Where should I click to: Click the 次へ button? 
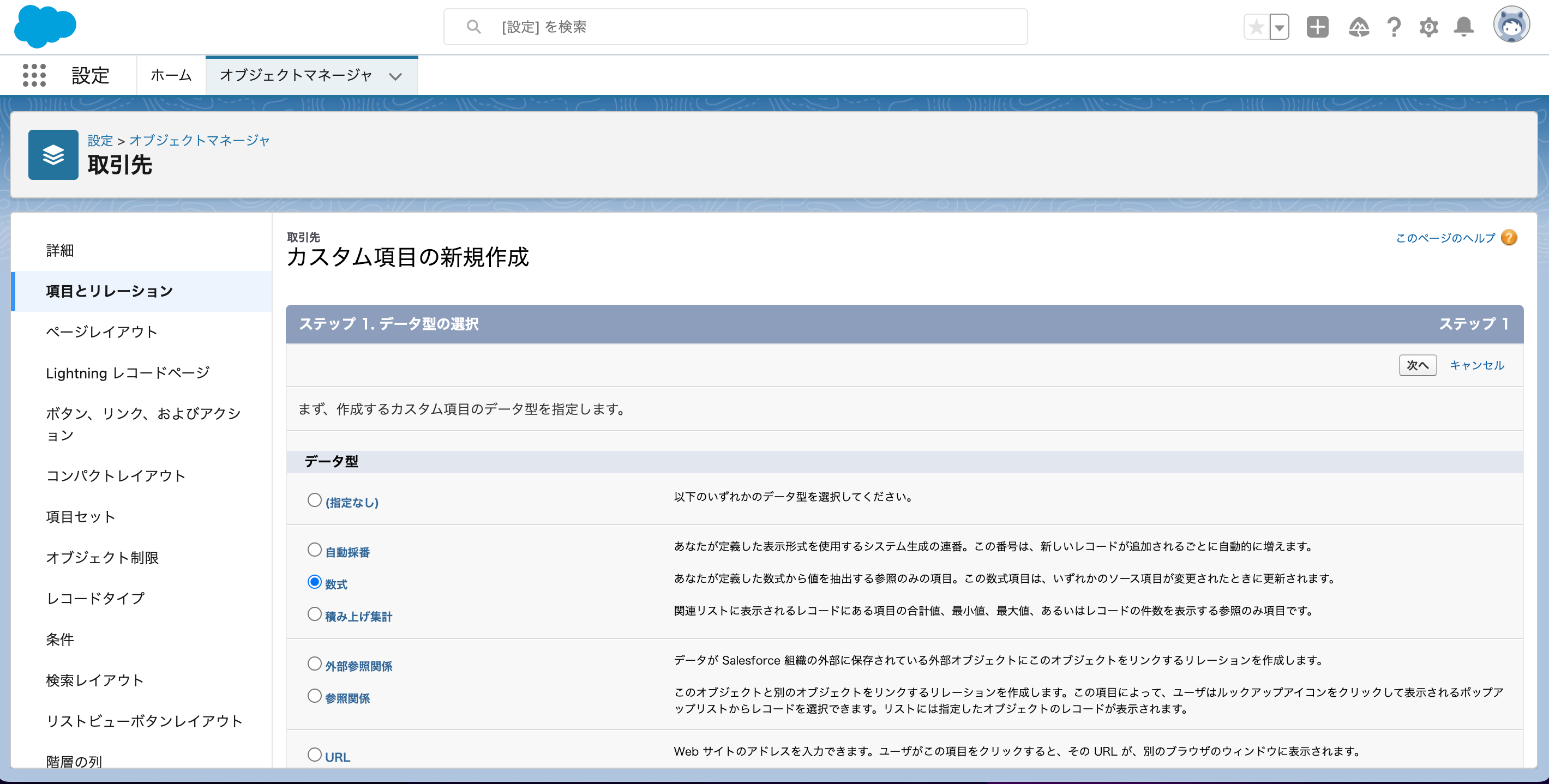pyautogui.click(x=1418, y=365)
